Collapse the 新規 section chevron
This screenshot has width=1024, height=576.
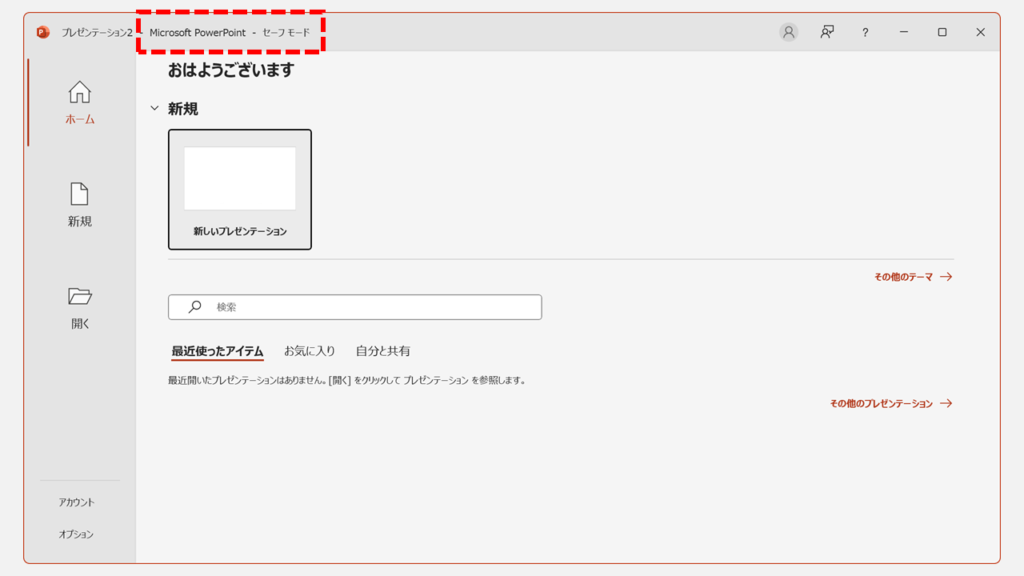tap(155, 108)
